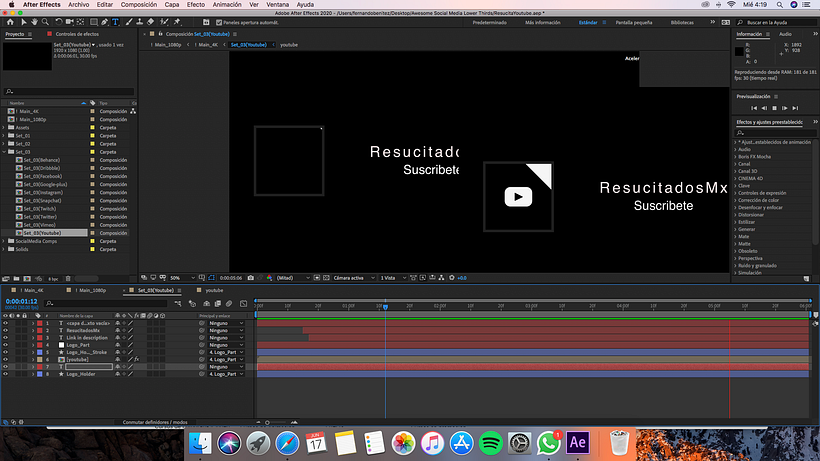
Task: Click the Project panel search field
Action: pyautogui.click(x=69, y=91)
